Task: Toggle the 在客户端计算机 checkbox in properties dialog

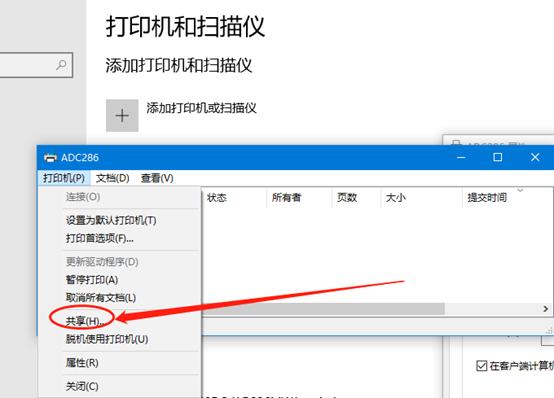Action: point(482,366)
